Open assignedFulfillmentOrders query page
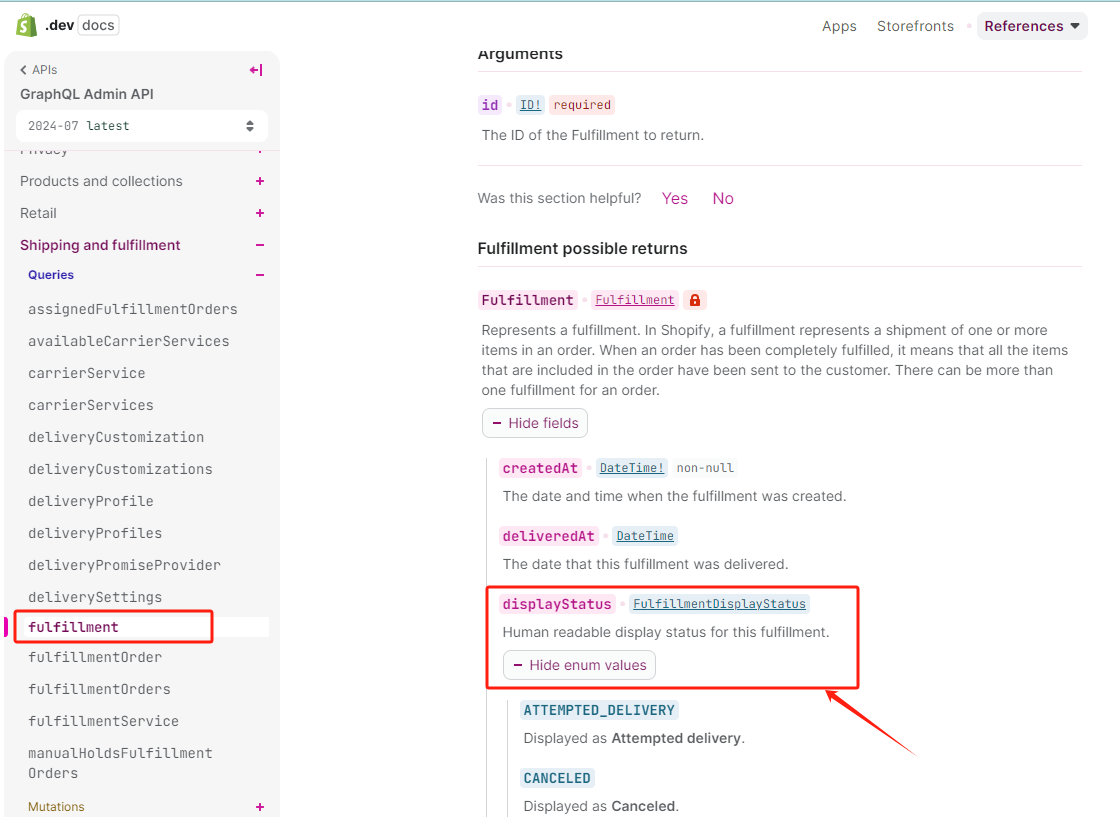This screenshot has height=817, width=1120. (x=133, y=309)
